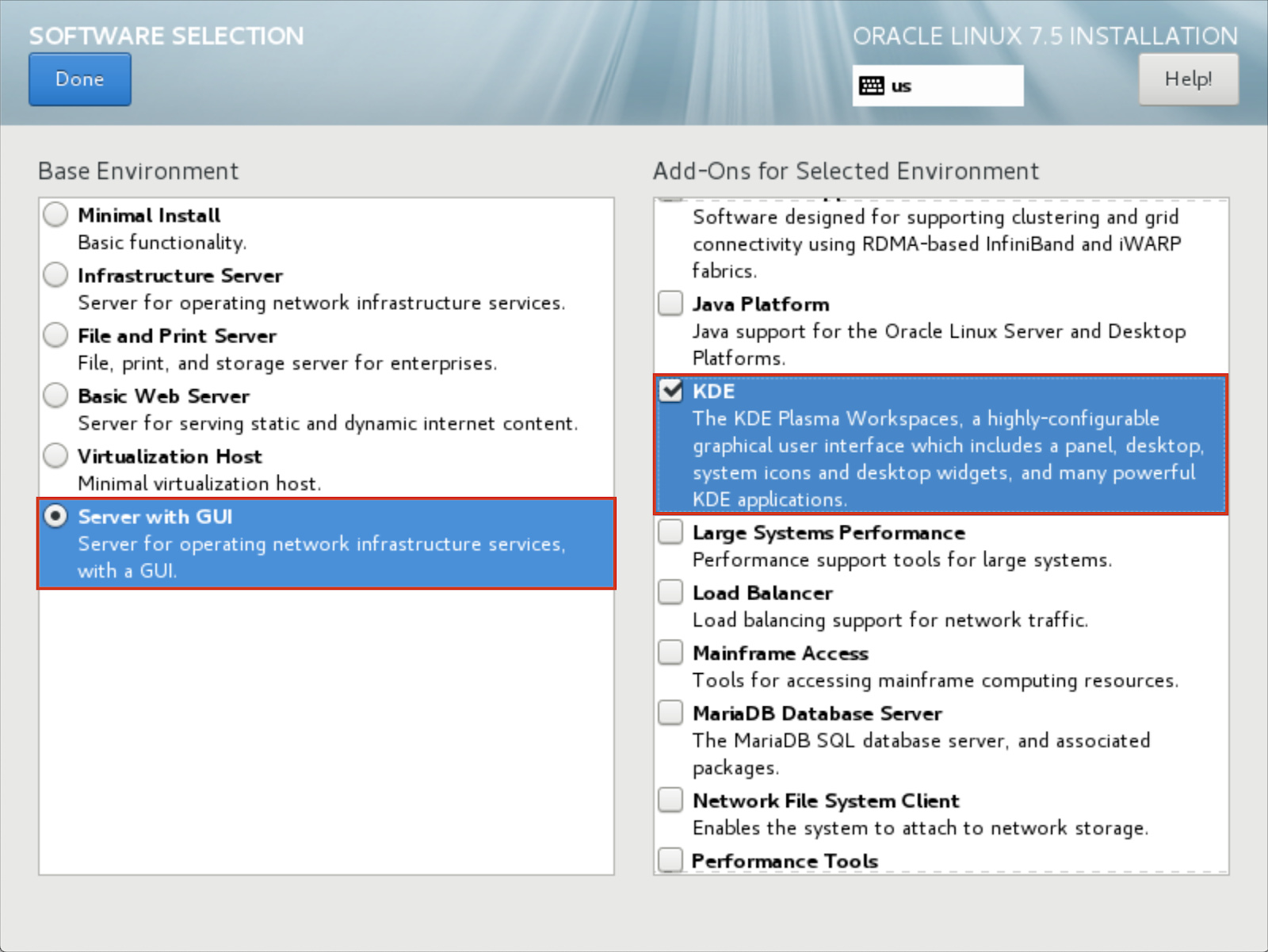Click the 'Virtualization Host' label
The height and width of the screenshot is (952, 1268).
[170, 457]
